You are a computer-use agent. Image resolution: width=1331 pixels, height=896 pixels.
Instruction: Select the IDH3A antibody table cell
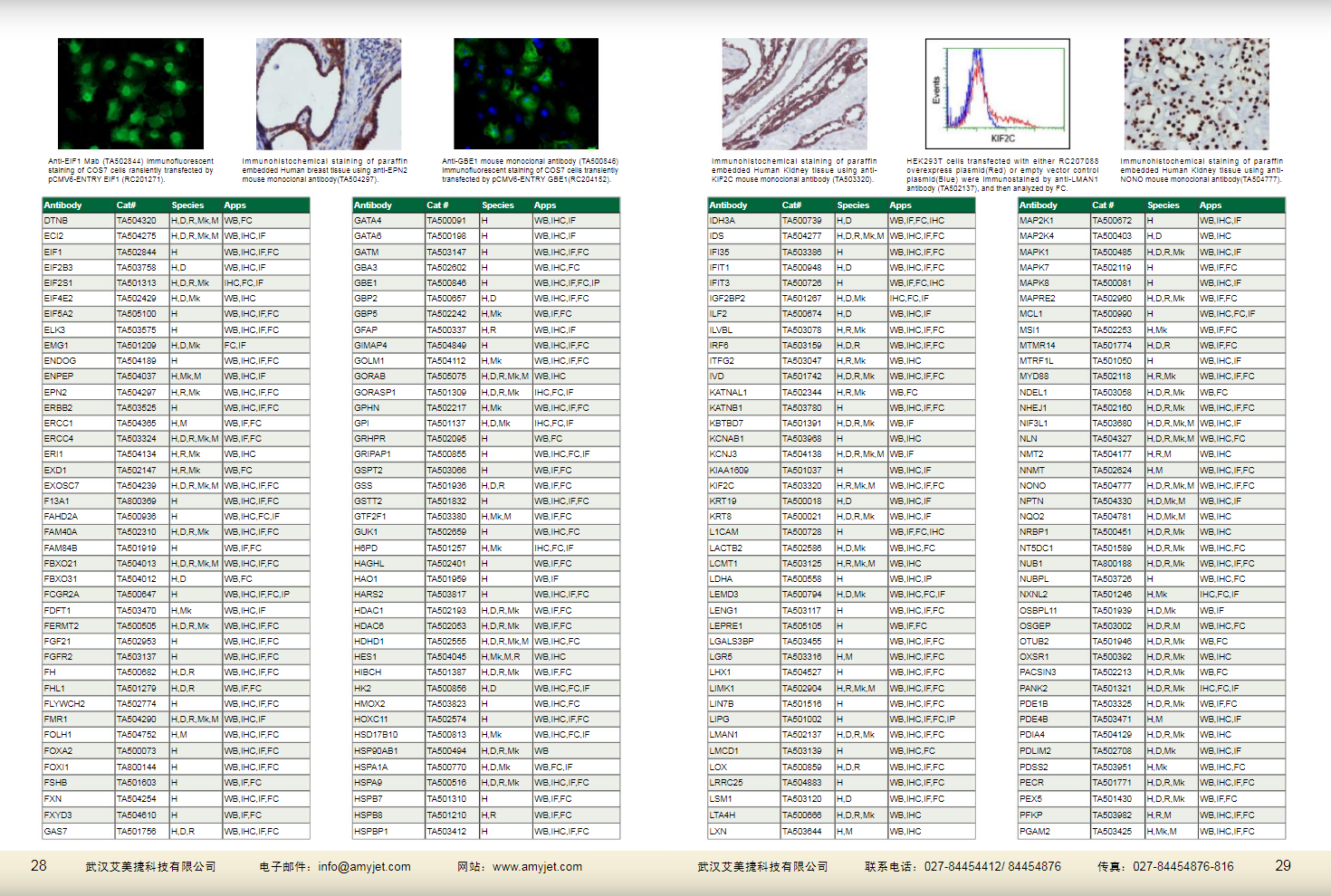[723, 221]
